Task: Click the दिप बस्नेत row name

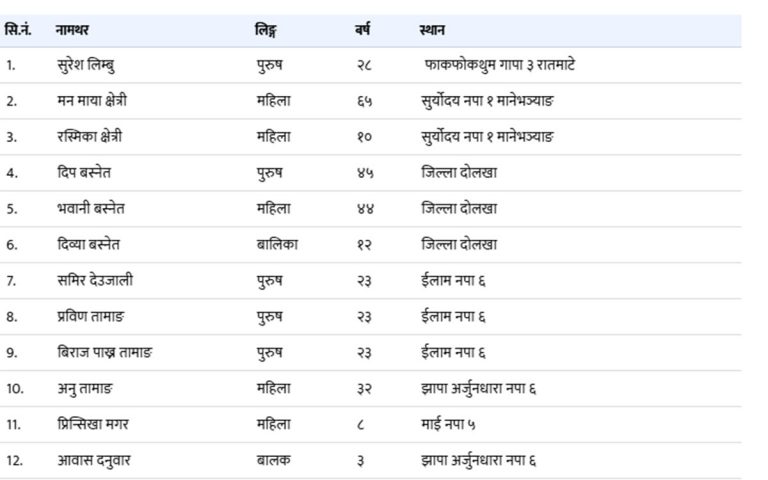Action: point(86,173)
